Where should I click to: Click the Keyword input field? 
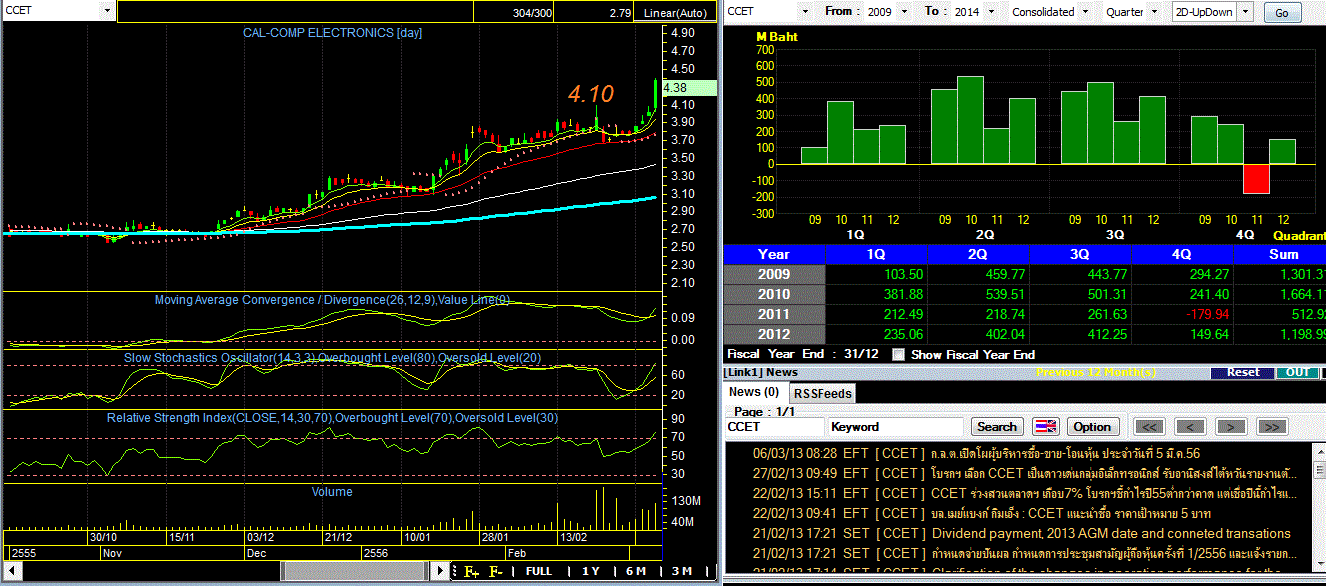(x=896, y=427)
